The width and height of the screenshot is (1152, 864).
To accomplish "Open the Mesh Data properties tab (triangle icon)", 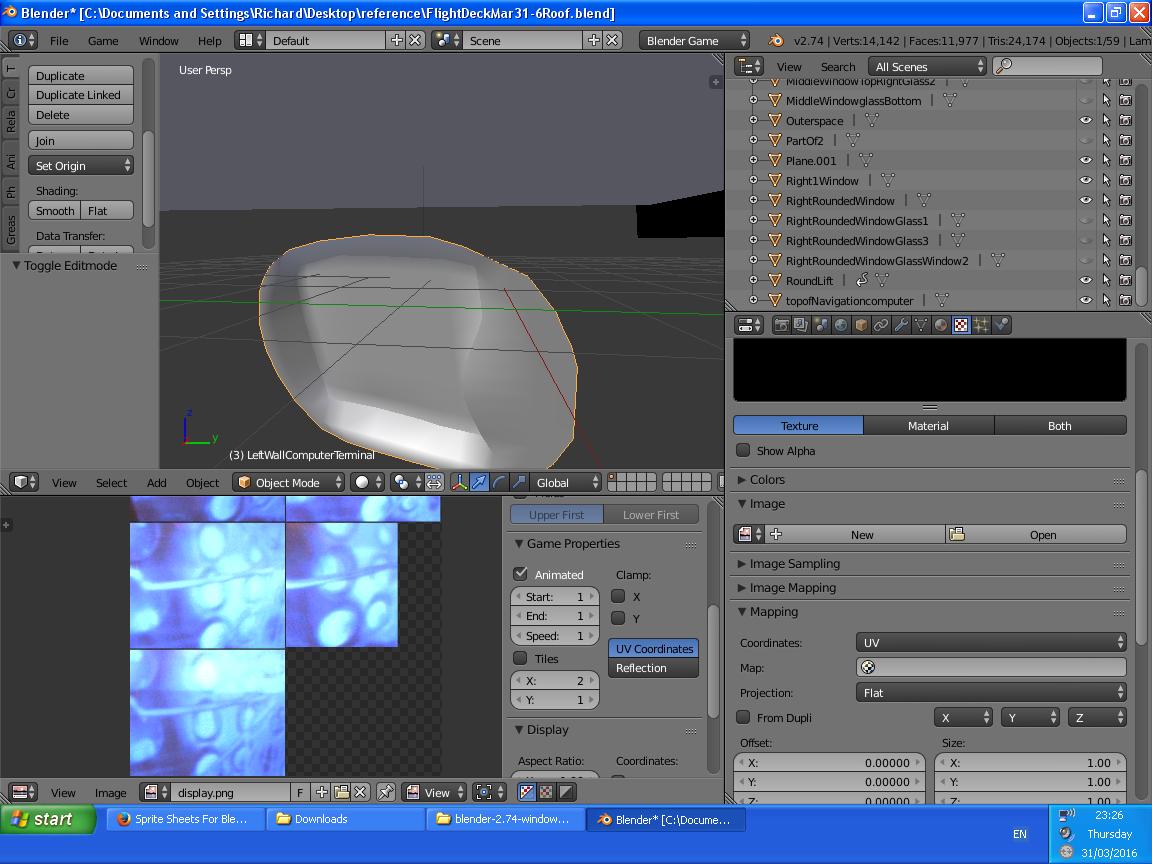I will (x=921, y=325).
